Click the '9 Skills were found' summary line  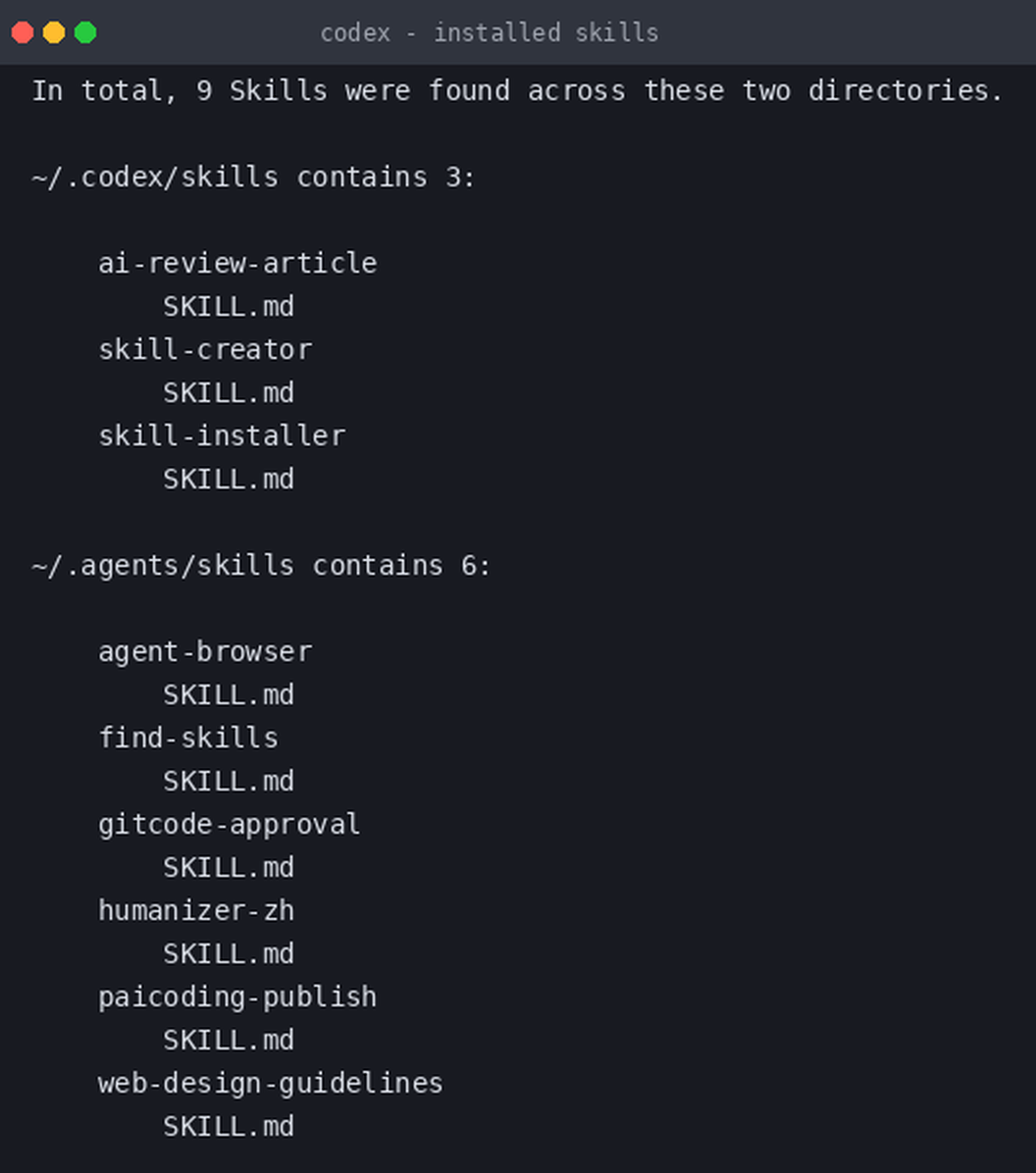pos(517,90)
